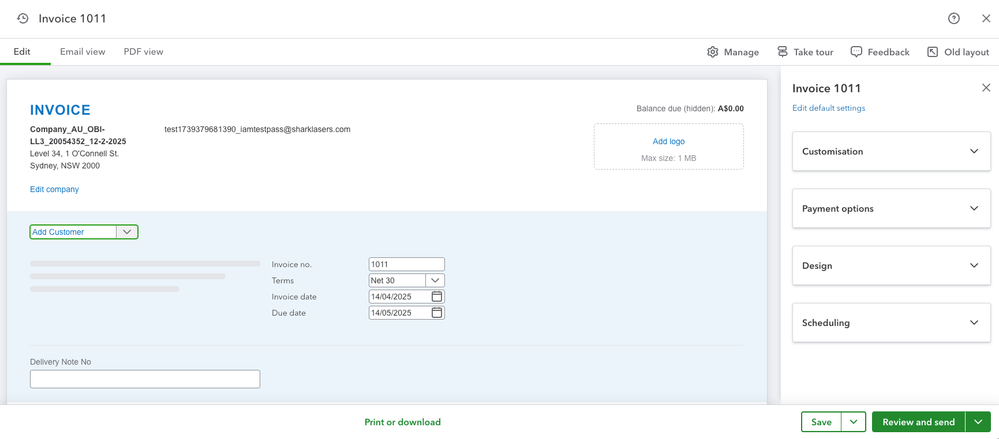Image resolution: width=999 pixels, height=439 pixels.
Task: Close the Invoice 1011 side panel
Action: pos(986,88)
